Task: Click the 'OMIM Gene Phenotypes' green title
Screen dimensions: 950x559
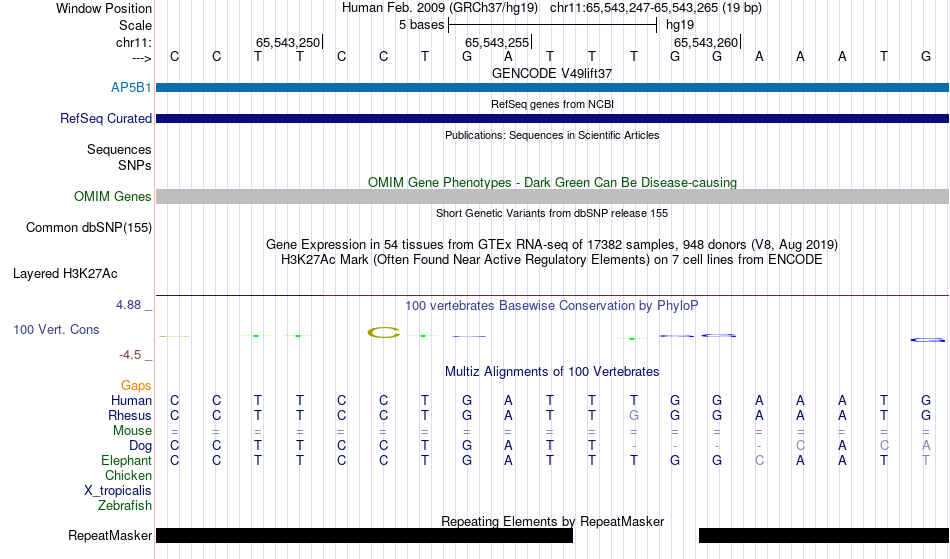Action: 552,182
